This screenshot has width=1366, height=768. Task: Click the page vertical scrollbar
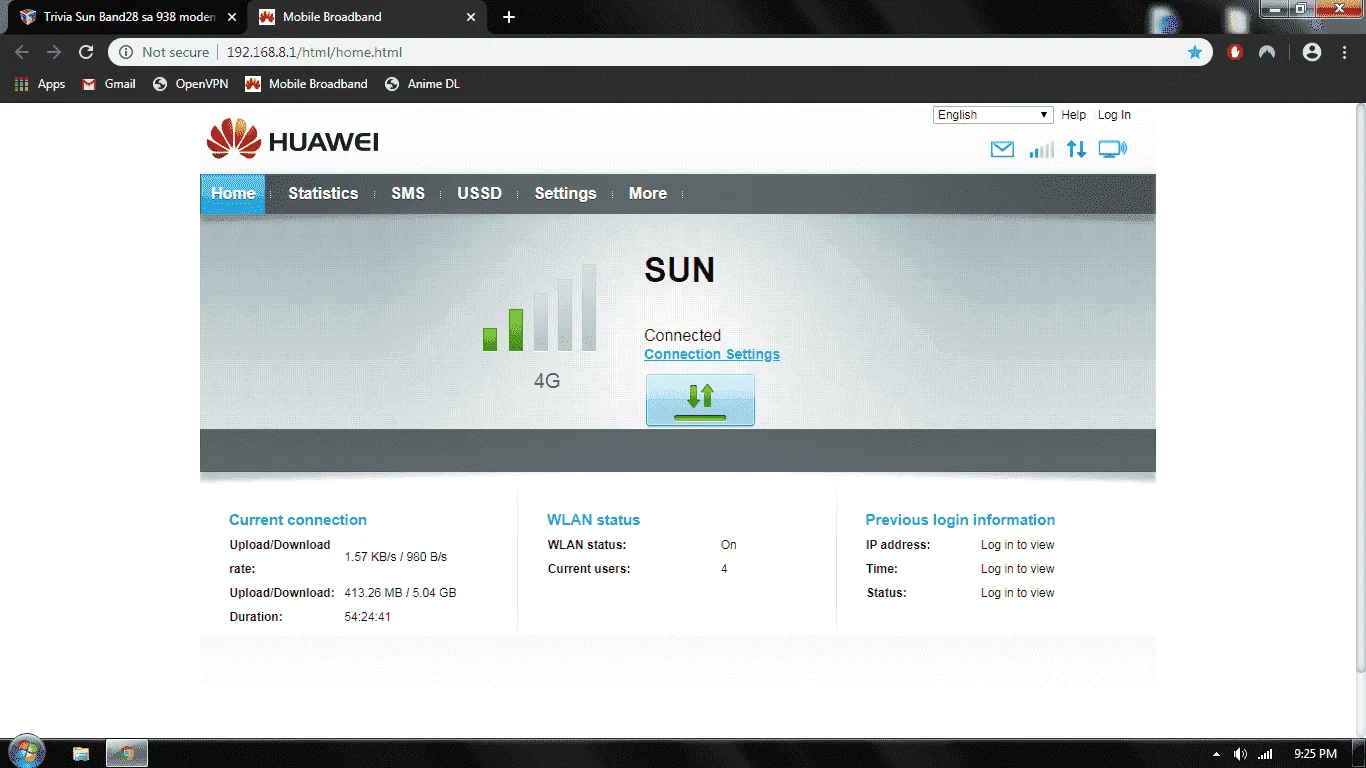[1359, 390]
